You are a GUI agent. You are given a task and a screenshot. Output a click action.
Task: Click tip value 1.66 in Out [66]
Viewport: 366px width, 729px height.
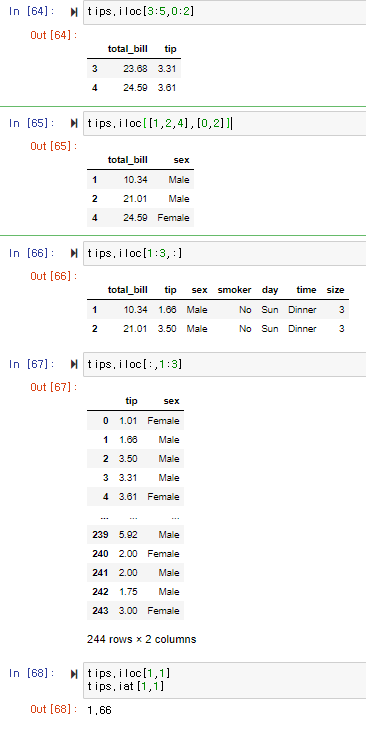pyautogui.click(x=167, y=310)
